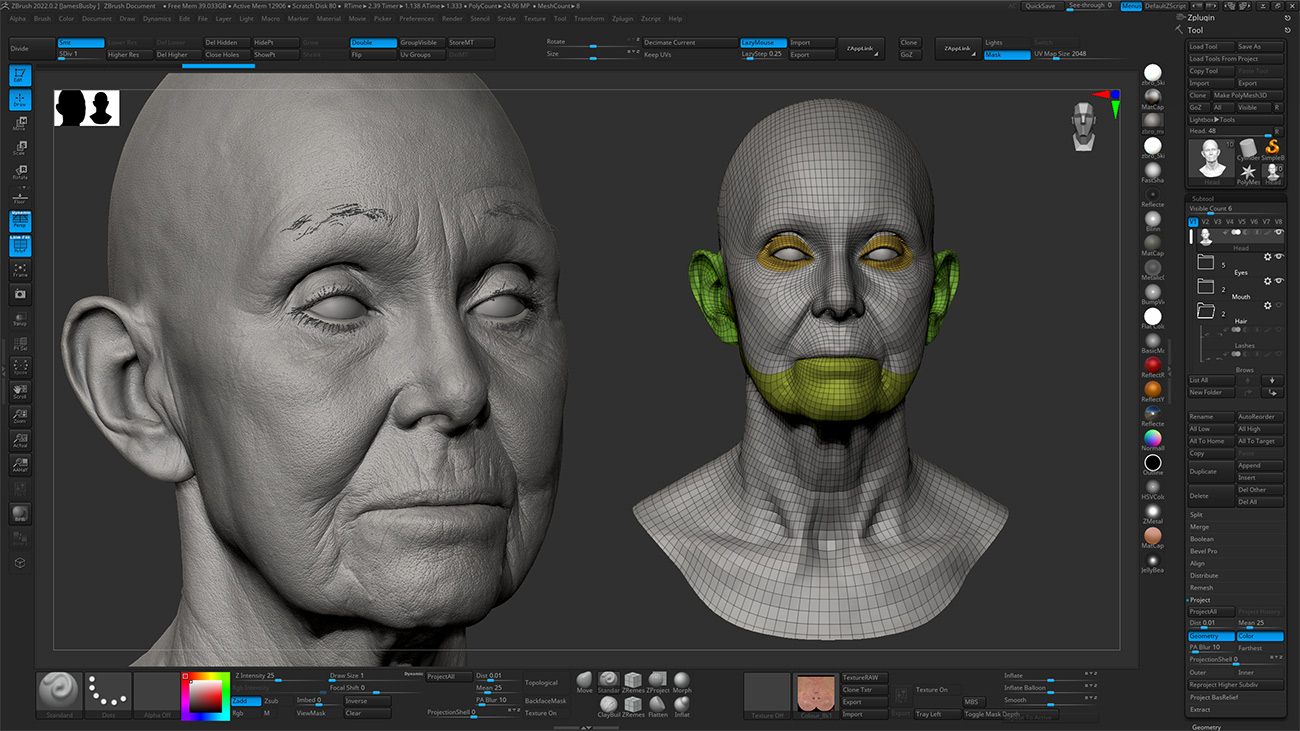Toggle the LazyMouse option
Screen dimensions: 1300x731
762,43
